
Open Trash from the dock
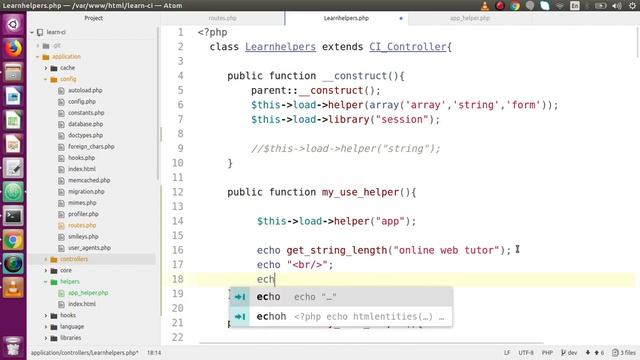pyautogui.click(x=13, y=346)
